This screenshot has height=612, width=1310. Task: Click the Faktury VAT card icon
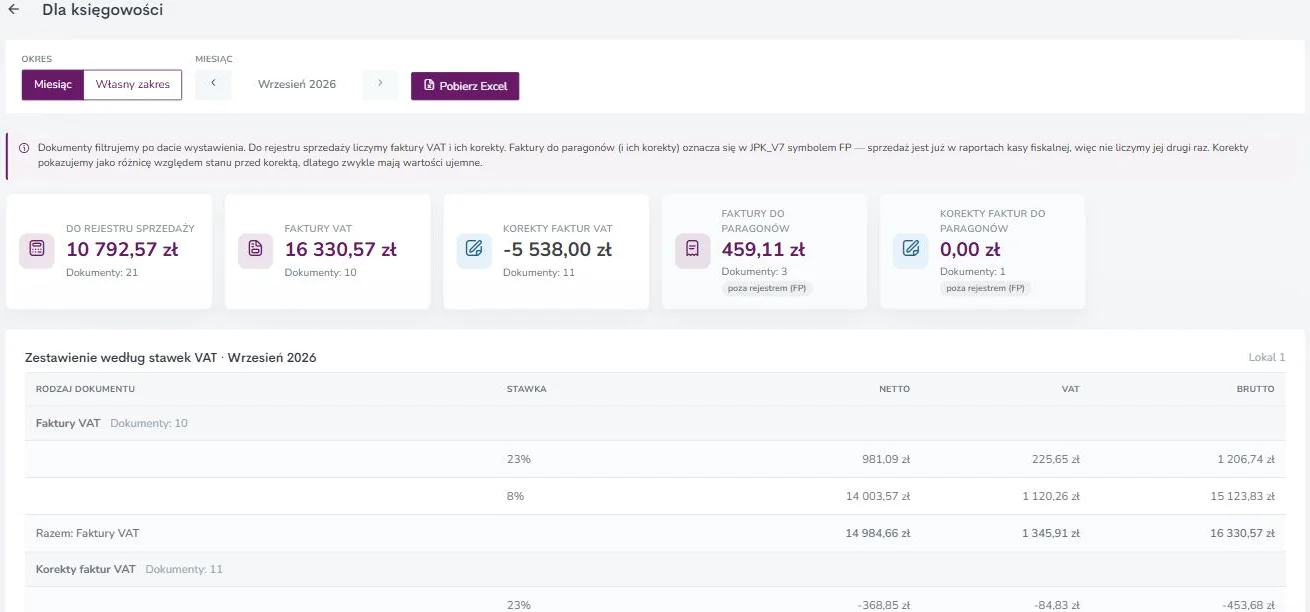pos(256,250)
